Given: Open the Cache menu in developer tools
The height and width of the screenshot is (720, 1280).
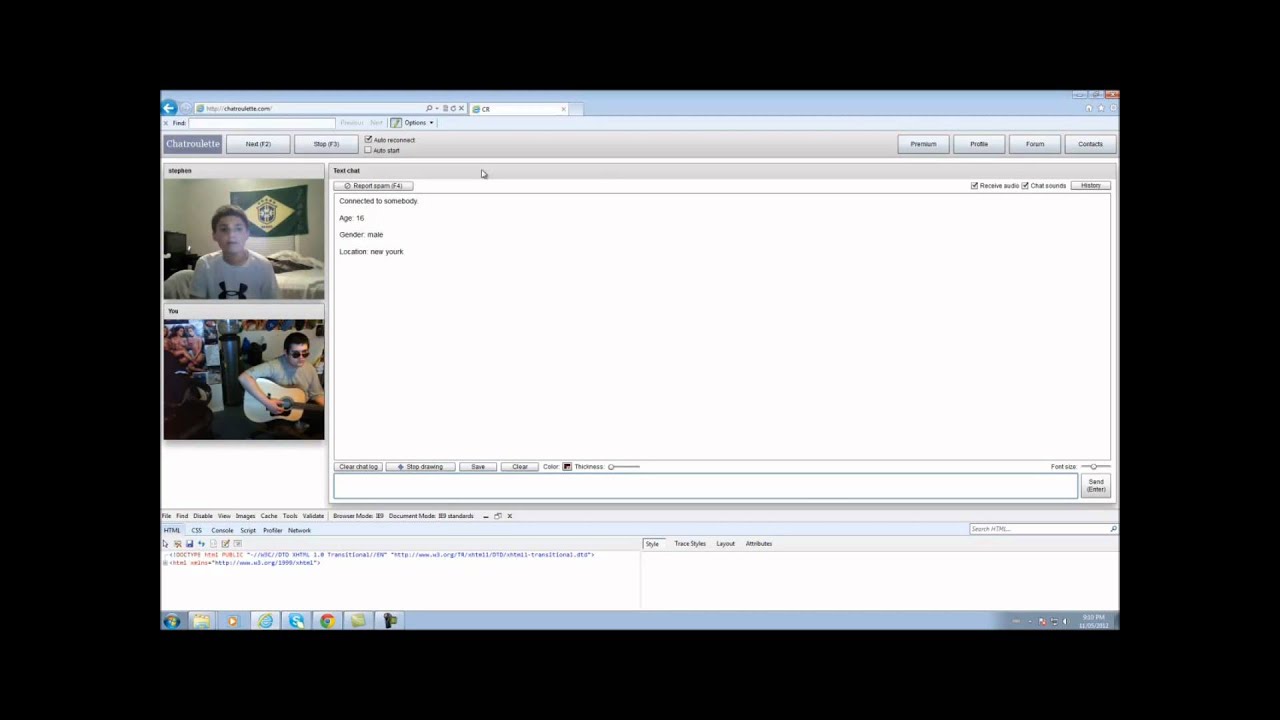Looking at the screenshot, I should click(x=269, y=516).
